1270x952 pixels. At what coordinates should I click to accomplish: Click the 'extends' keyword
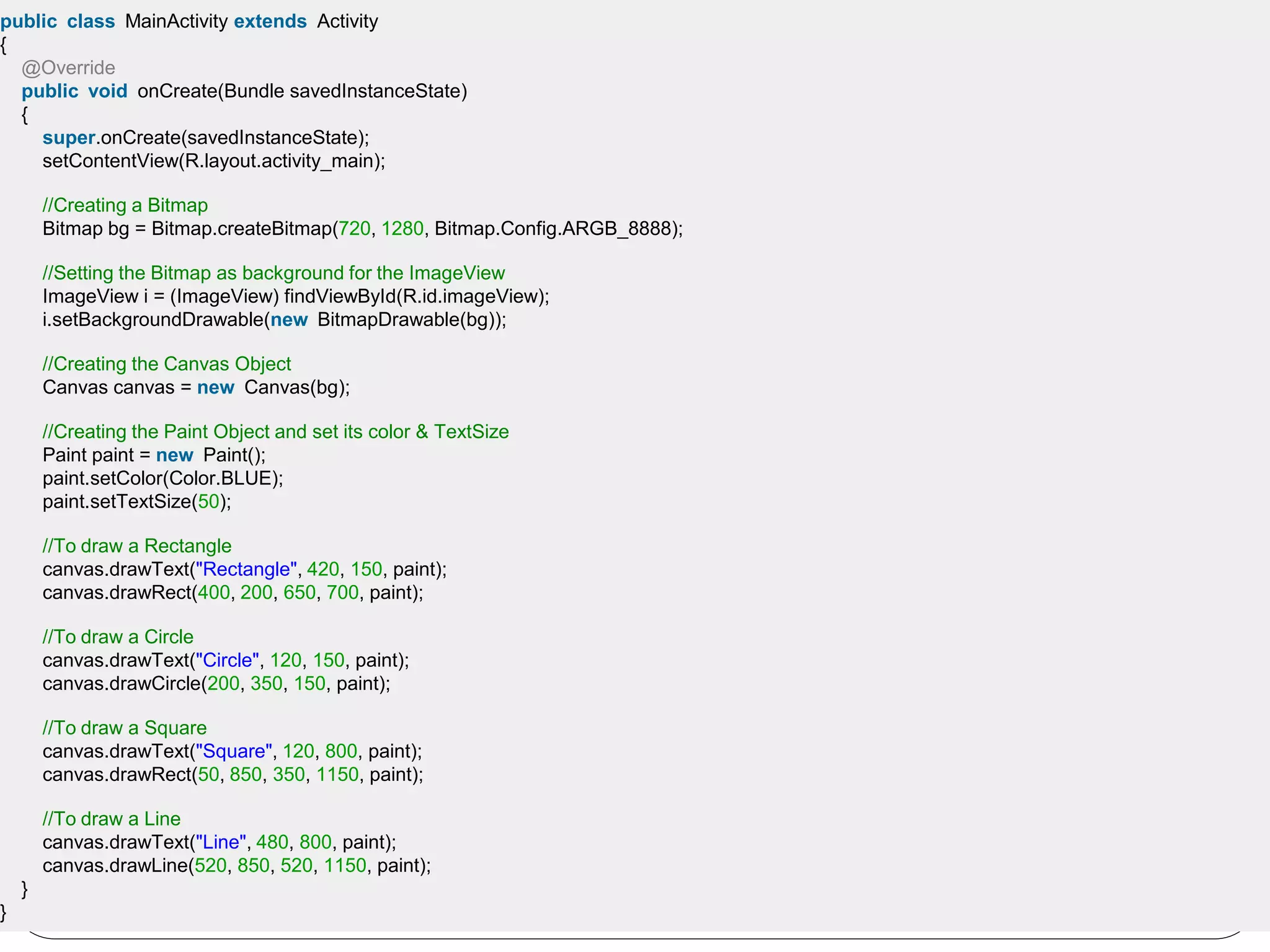[x=270, y=21]
